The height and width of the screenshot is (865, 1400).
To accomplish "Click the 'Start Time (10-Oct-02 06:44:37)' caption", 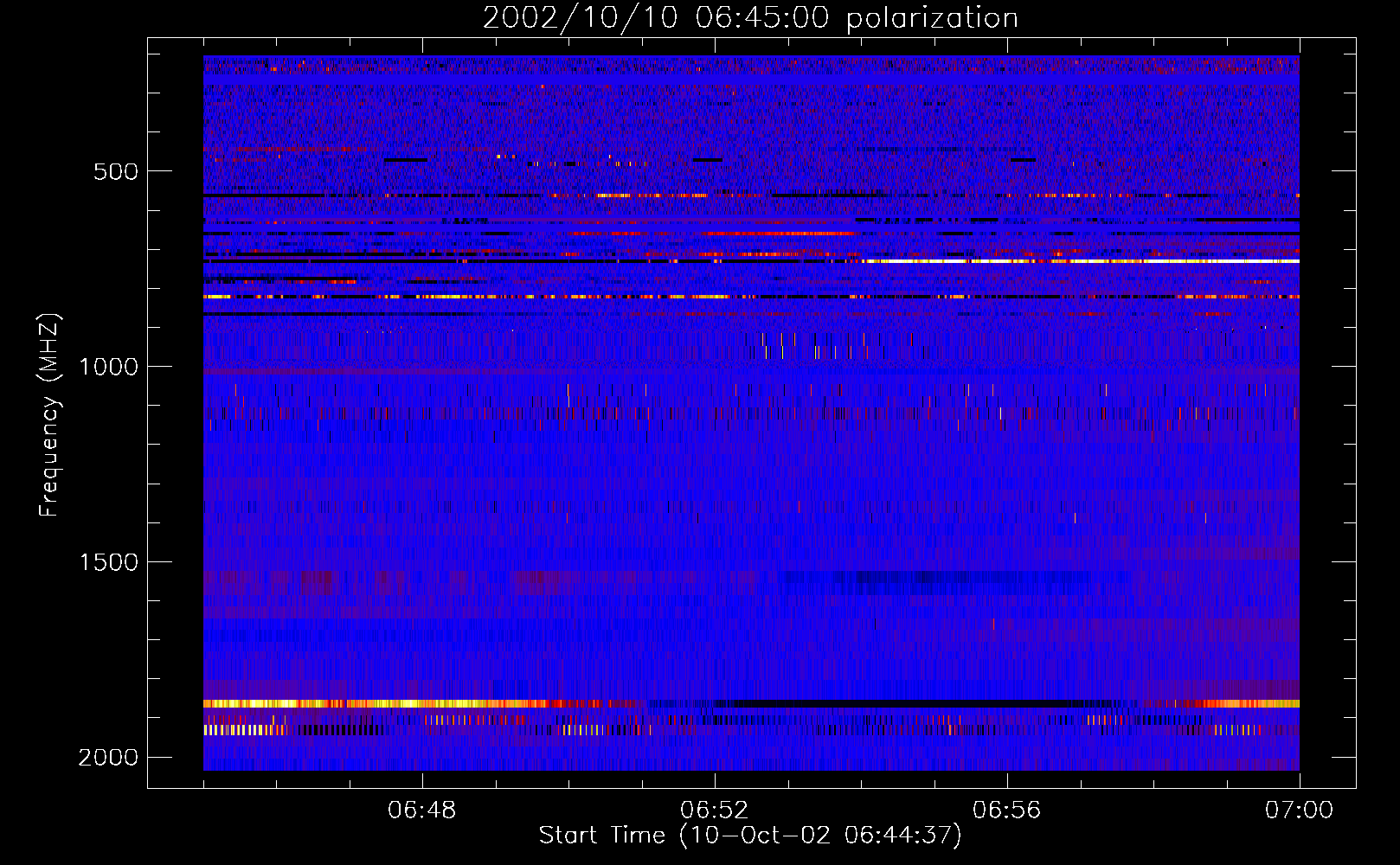I will pos(750,836).
